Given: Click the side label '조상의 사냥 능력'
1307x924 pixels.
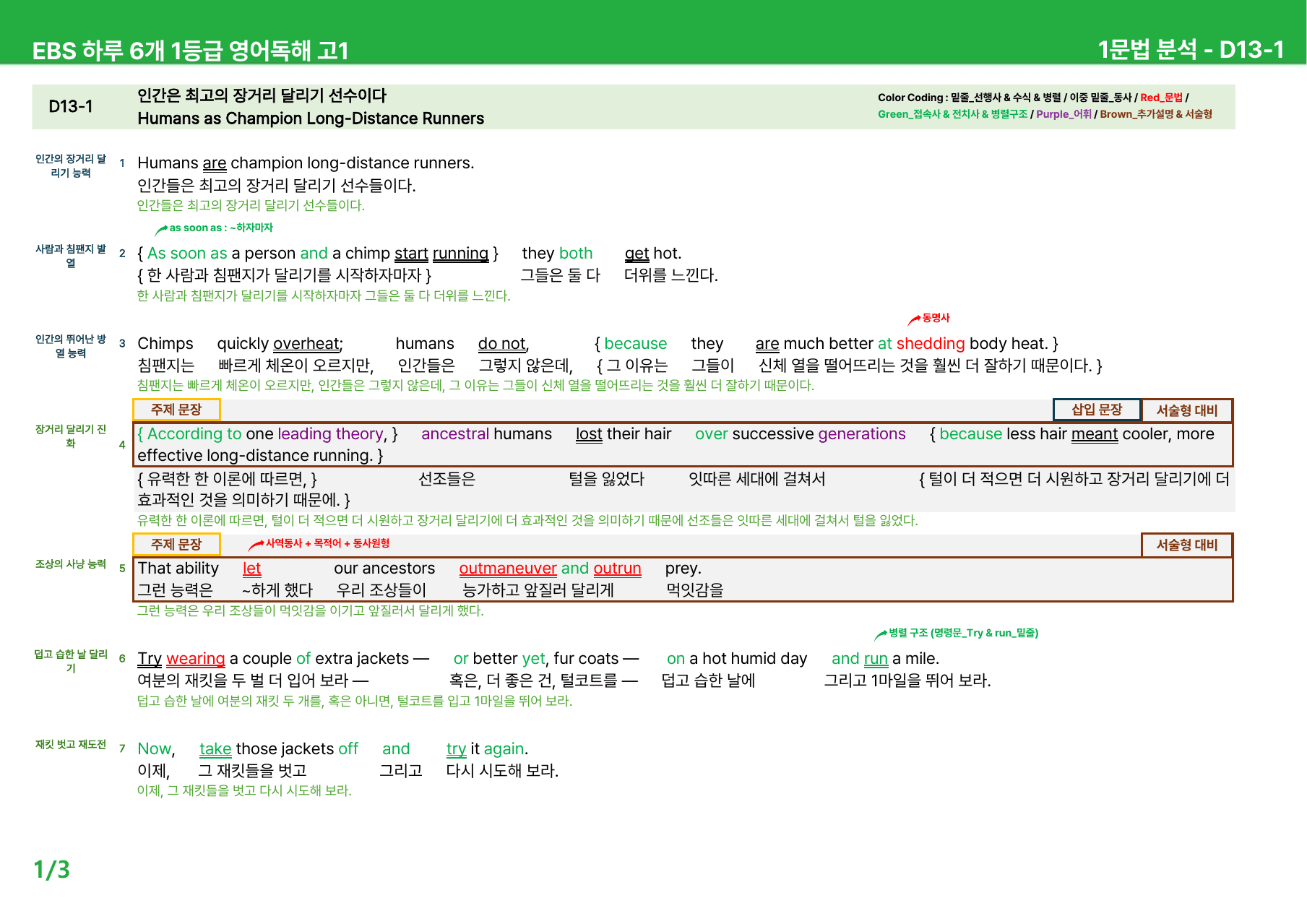Looking at the screenshot, I should [x=71, y=564].
